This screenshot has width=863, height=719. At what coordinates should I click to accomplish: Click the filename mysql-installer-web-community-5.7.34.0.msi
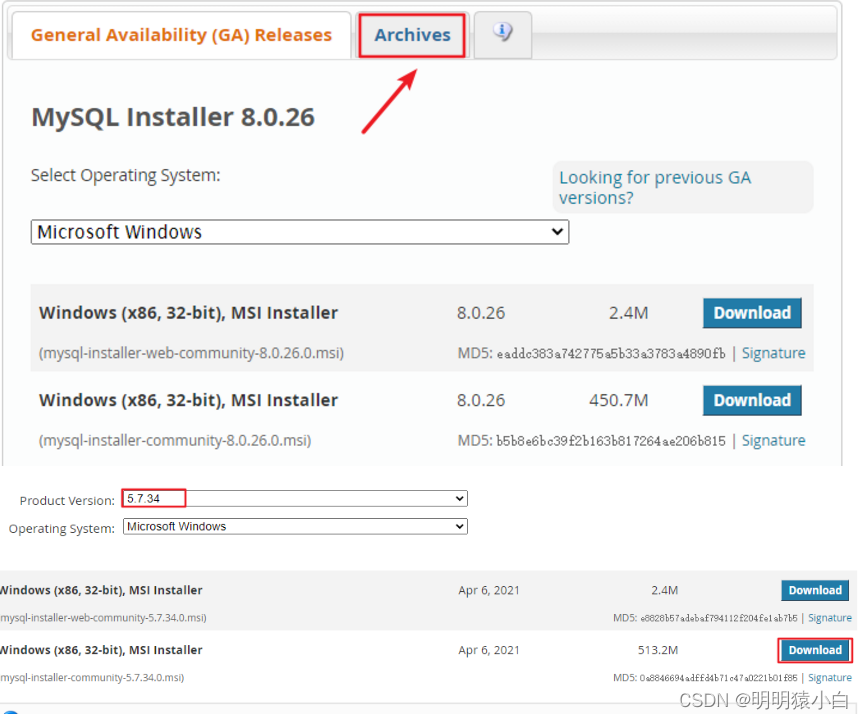(x=103, y=618)
